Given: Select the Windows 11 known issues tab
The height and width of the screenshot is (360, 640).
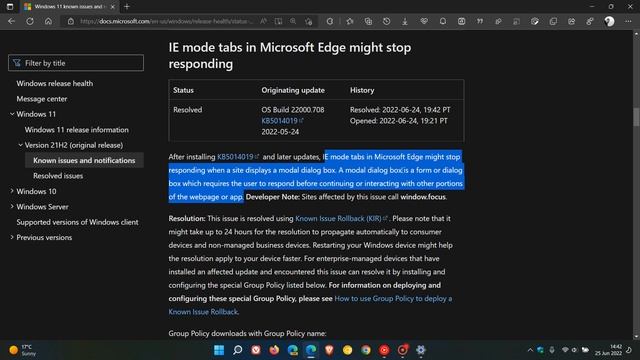Looking at the screenshot, I should (69, 7).
